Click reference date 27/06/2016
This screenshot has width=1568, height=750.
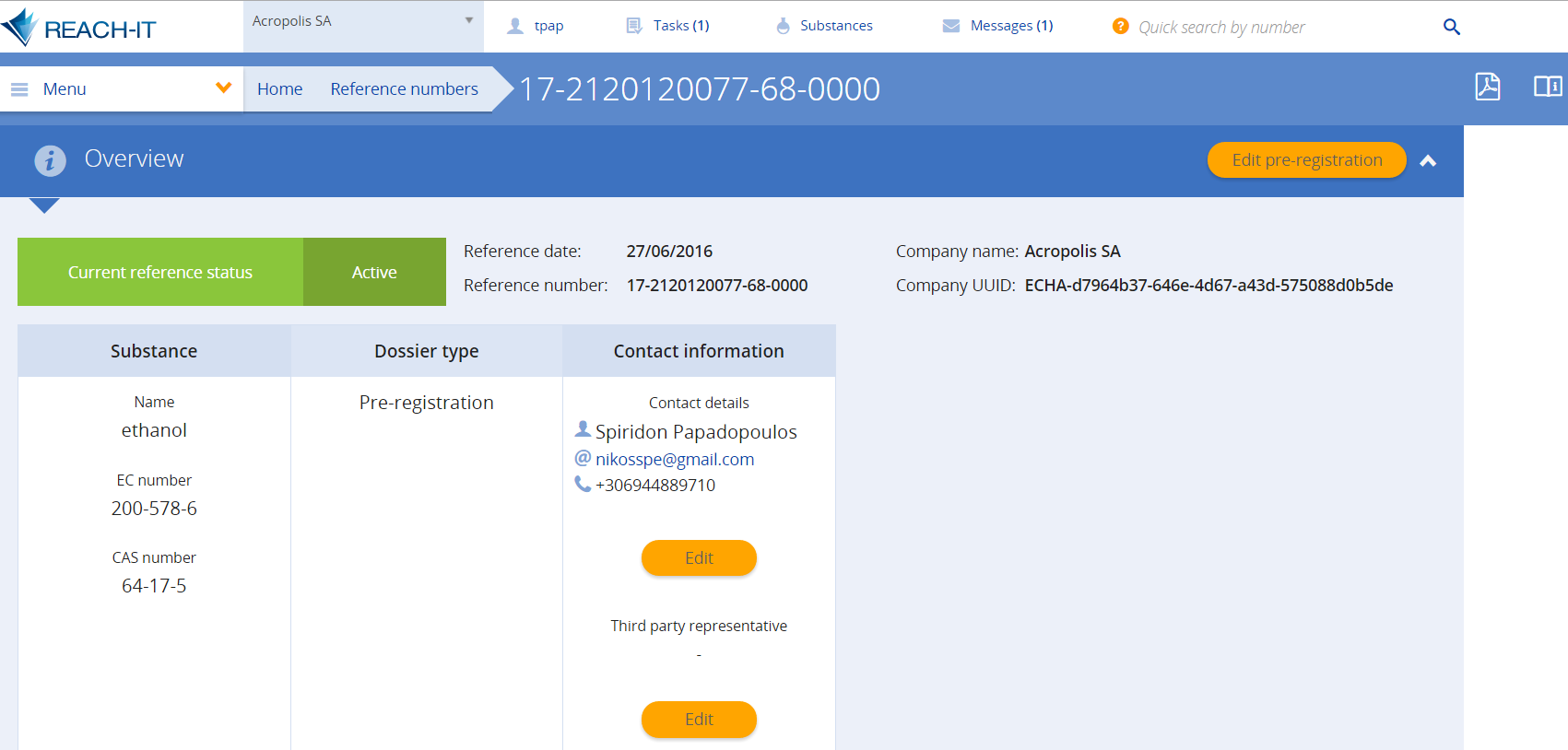tap(669, 252)
